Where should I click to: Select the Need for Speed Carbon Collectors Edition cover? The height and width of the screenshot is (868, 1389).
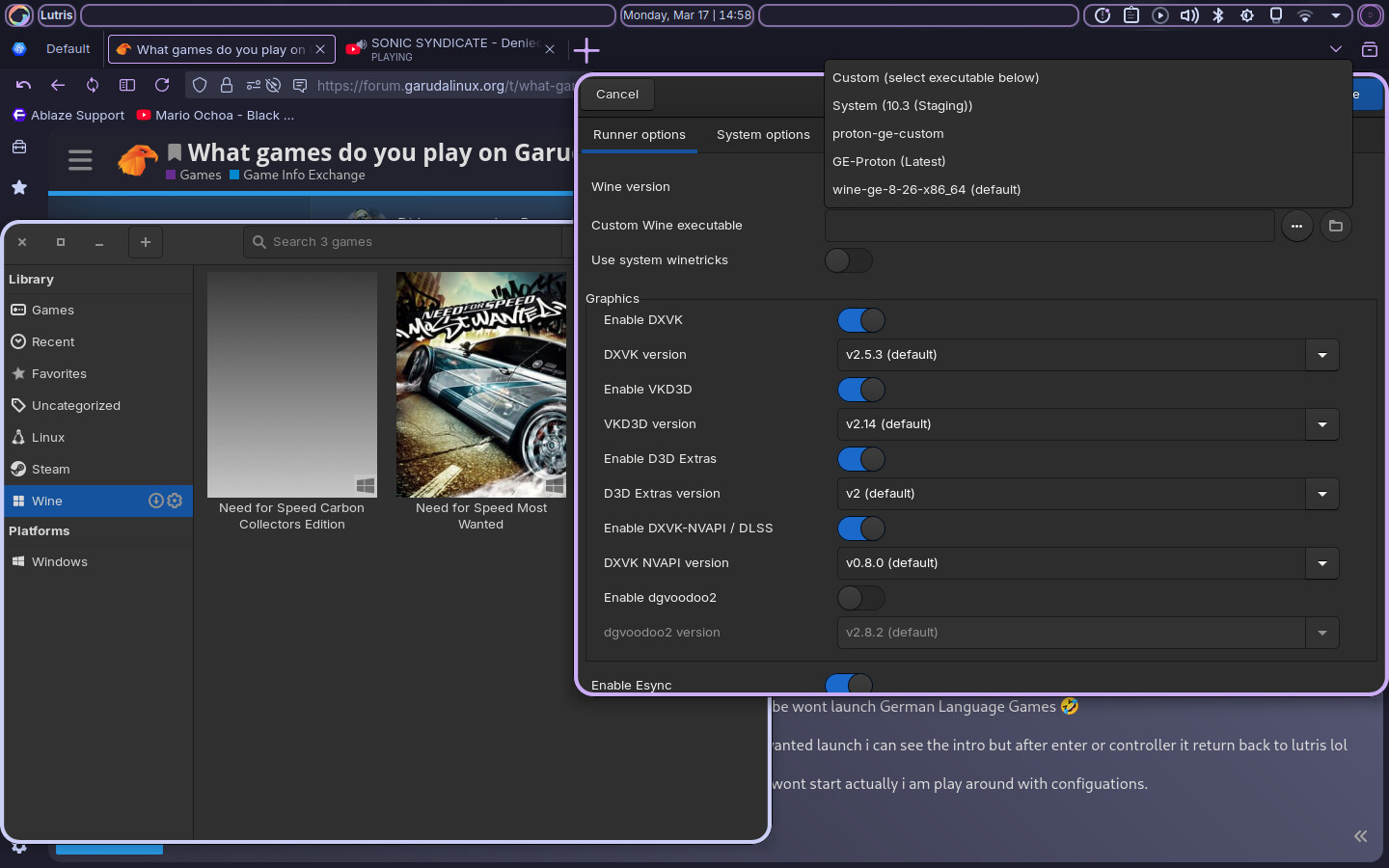292,385
